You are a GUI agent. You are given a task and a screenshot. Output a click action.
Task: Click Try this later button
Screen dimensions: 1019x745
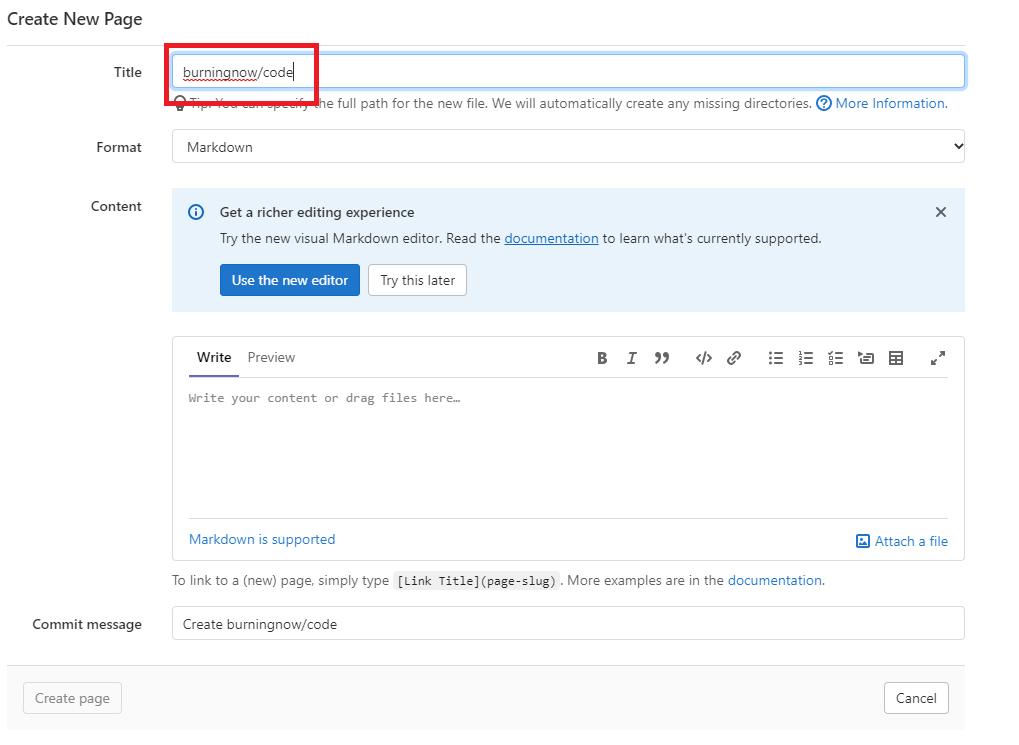coord(417,280)
